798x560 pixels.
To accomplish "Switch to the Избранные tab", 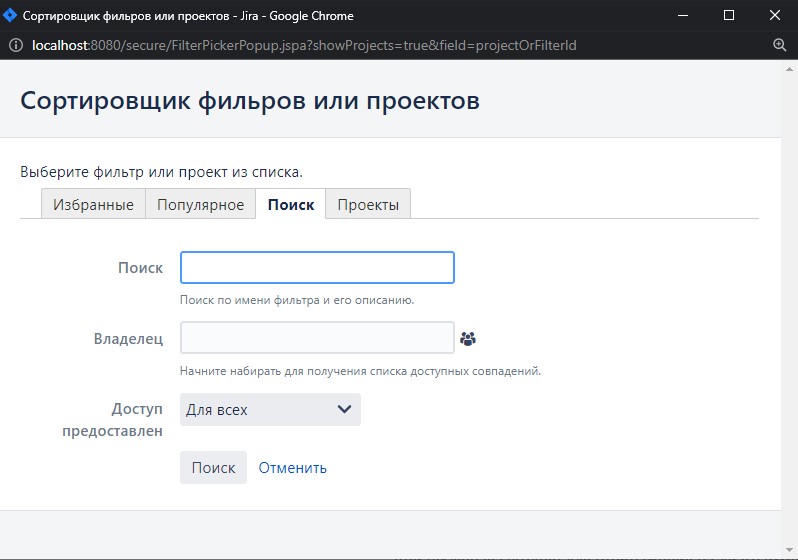I will pos(94,204).
